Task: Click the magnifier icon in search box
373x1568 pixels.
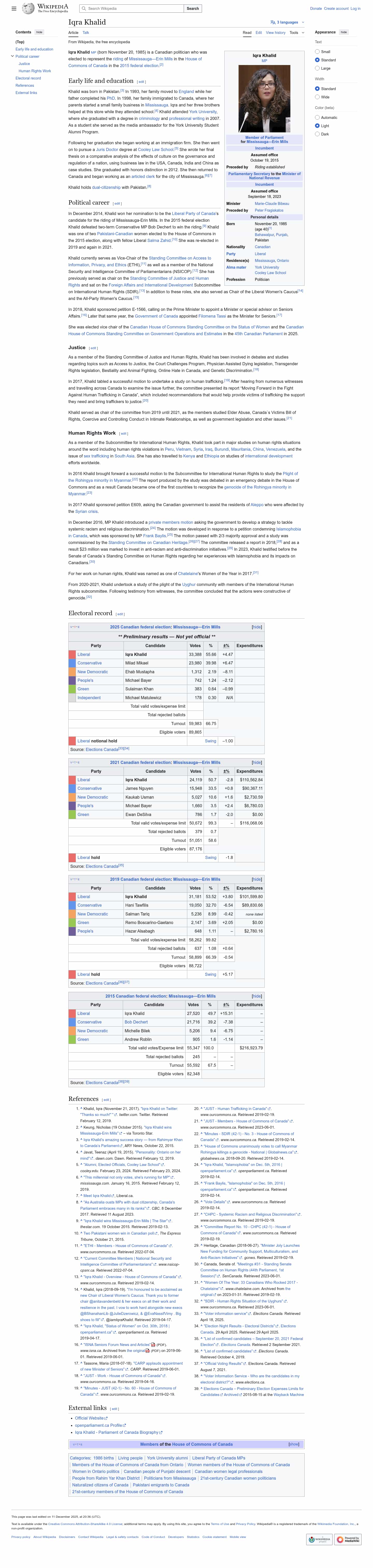Action: pos(85,9)
